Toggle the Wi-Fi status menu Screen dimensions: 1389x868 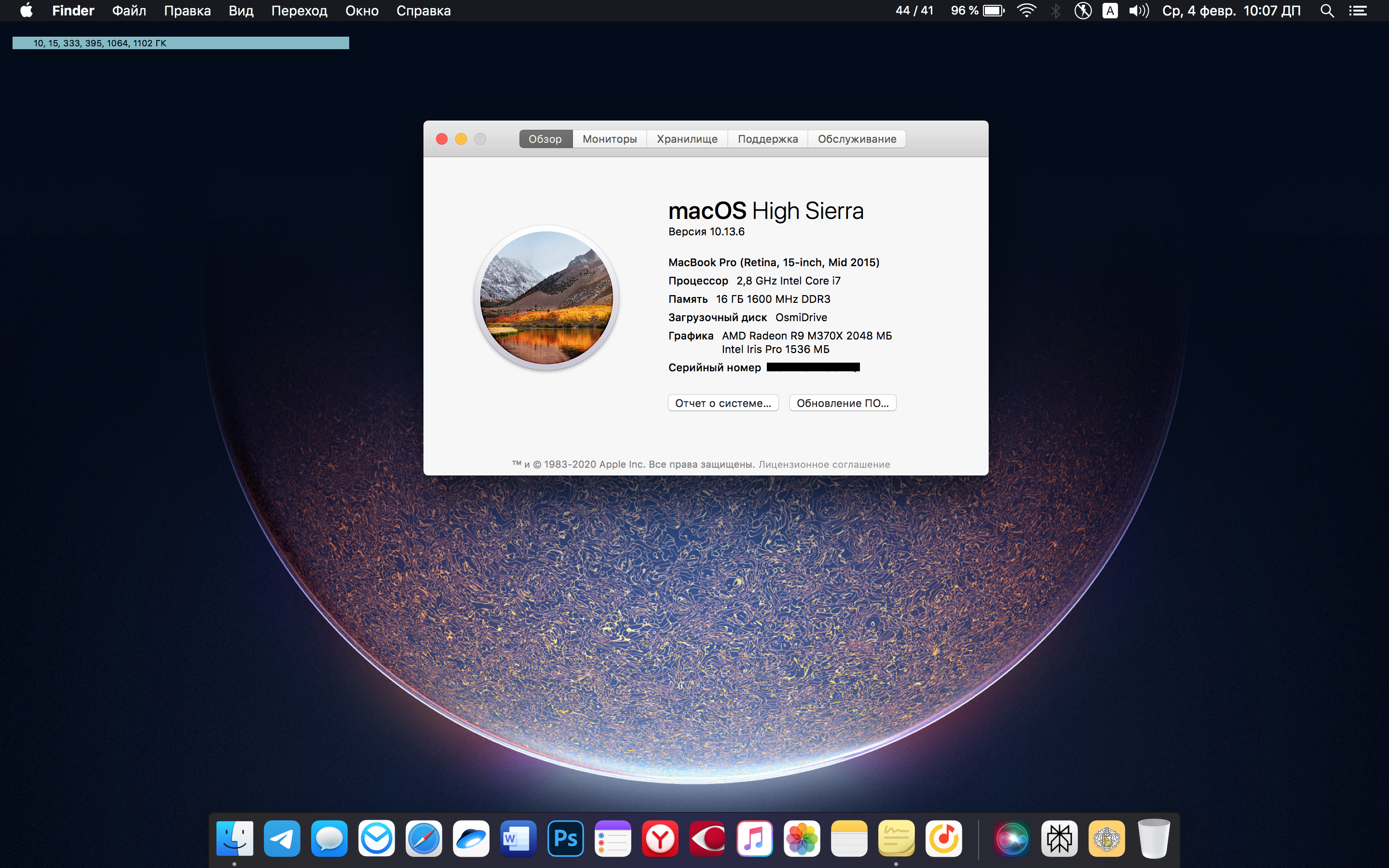click(1026, 11)
